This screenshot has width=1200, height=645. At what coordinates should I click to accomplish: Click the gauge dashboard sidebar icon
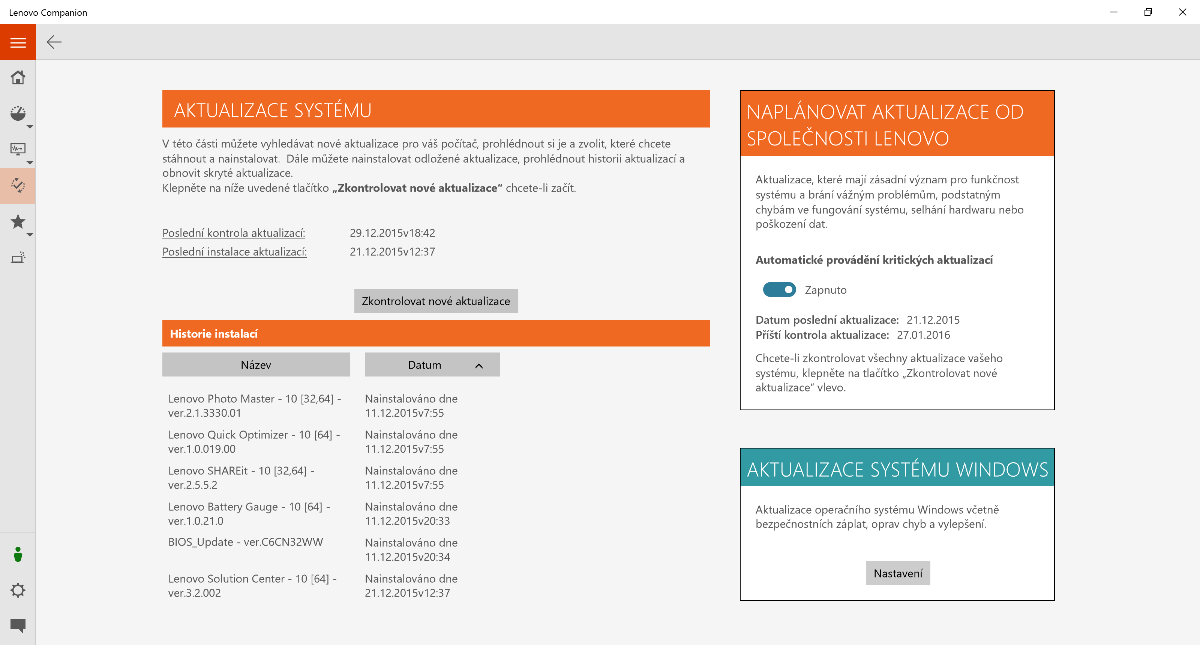pyautogui.click(x=17, y=114)
